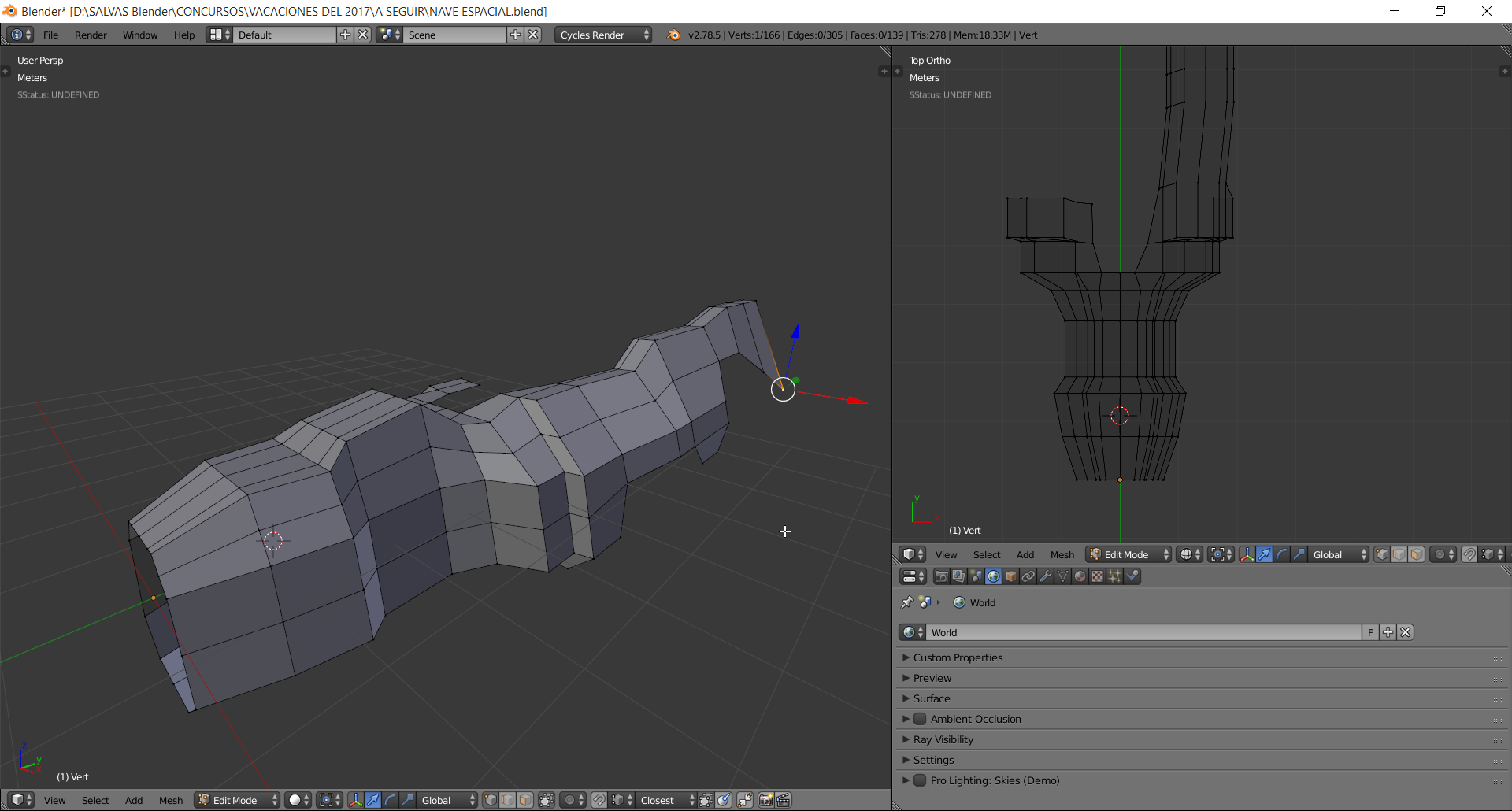The width and height of the screenshot is (1512, 811).
Task: Switch to face select mode in left viewport
Action: (525, 800)
